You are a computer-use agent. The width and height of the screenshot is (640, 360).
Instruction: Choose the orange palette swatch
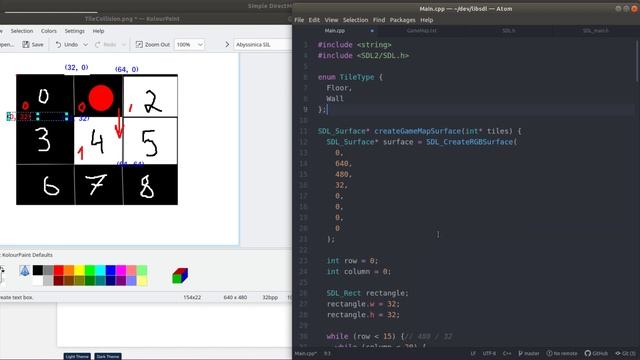click(69, 270)
